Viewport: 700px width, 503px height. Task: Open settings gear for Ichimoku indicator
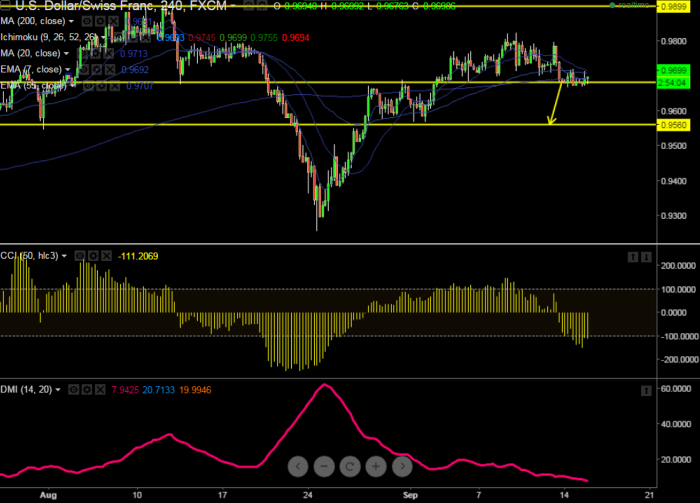click(132, 37)
